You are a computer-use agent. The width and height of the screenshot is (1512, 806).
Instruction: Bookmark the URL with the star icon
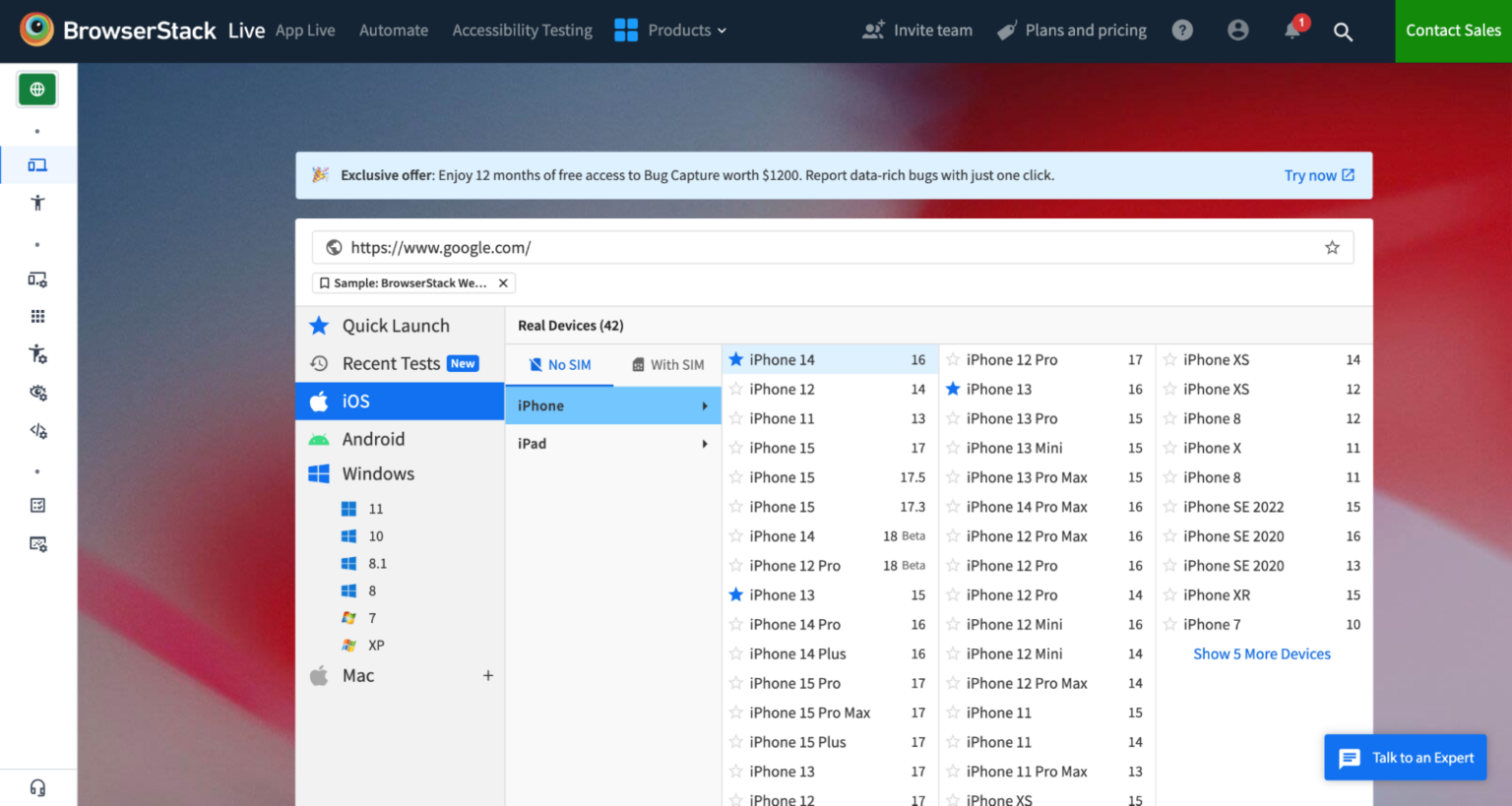(1332, 248)
